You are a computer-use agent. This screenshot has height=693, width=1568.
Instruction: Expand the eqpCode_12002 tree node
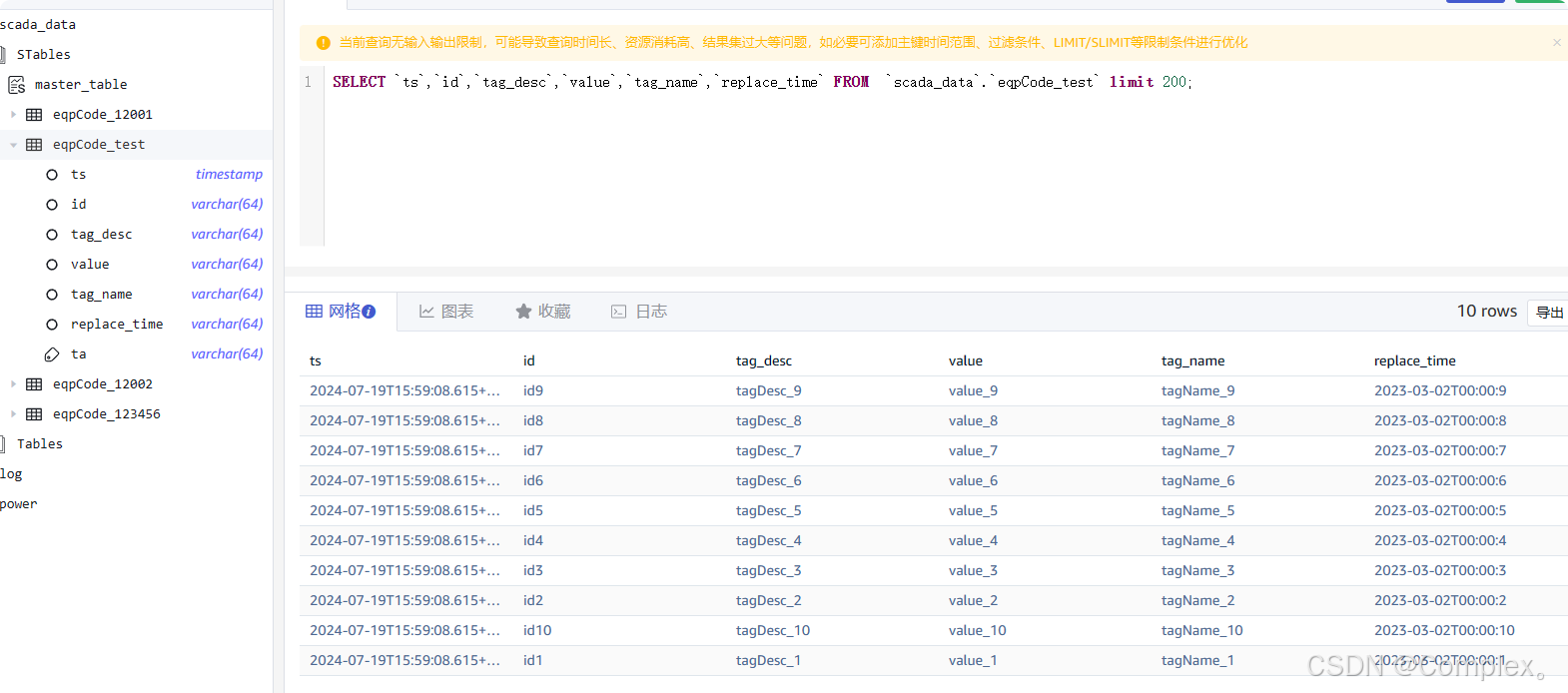13,384
